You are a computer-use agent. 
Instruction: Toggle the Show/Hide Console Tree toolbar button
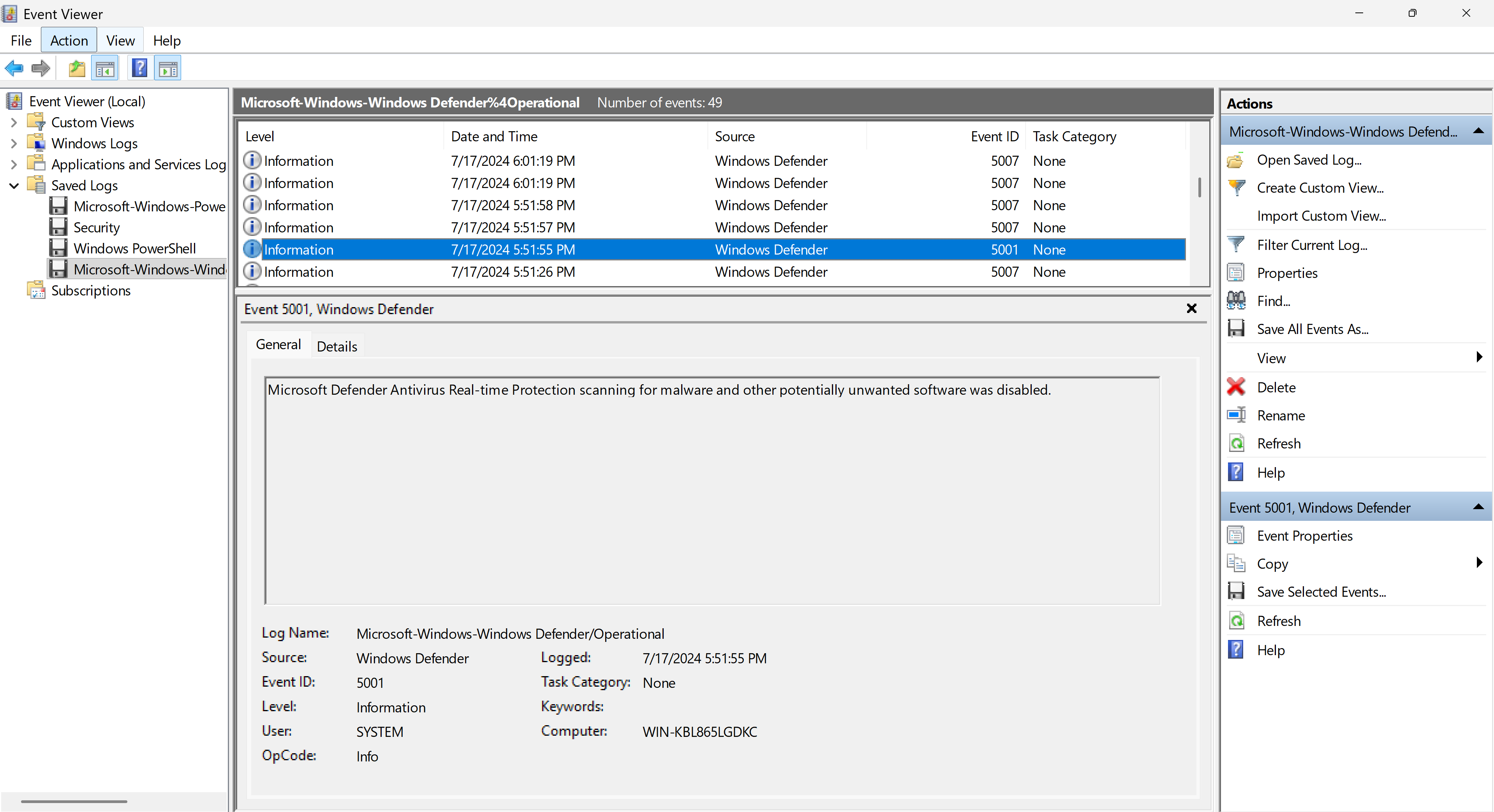(105, 67)
